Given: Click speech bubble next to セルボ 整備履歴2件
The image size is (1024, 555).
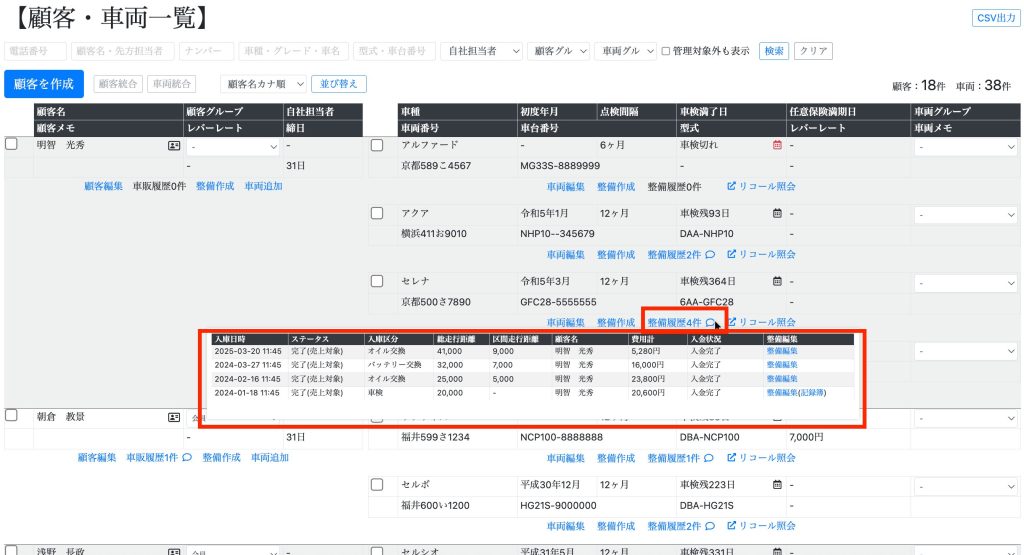Looking at the screenshot, I should pyautogui.click(x=710, y=526).
